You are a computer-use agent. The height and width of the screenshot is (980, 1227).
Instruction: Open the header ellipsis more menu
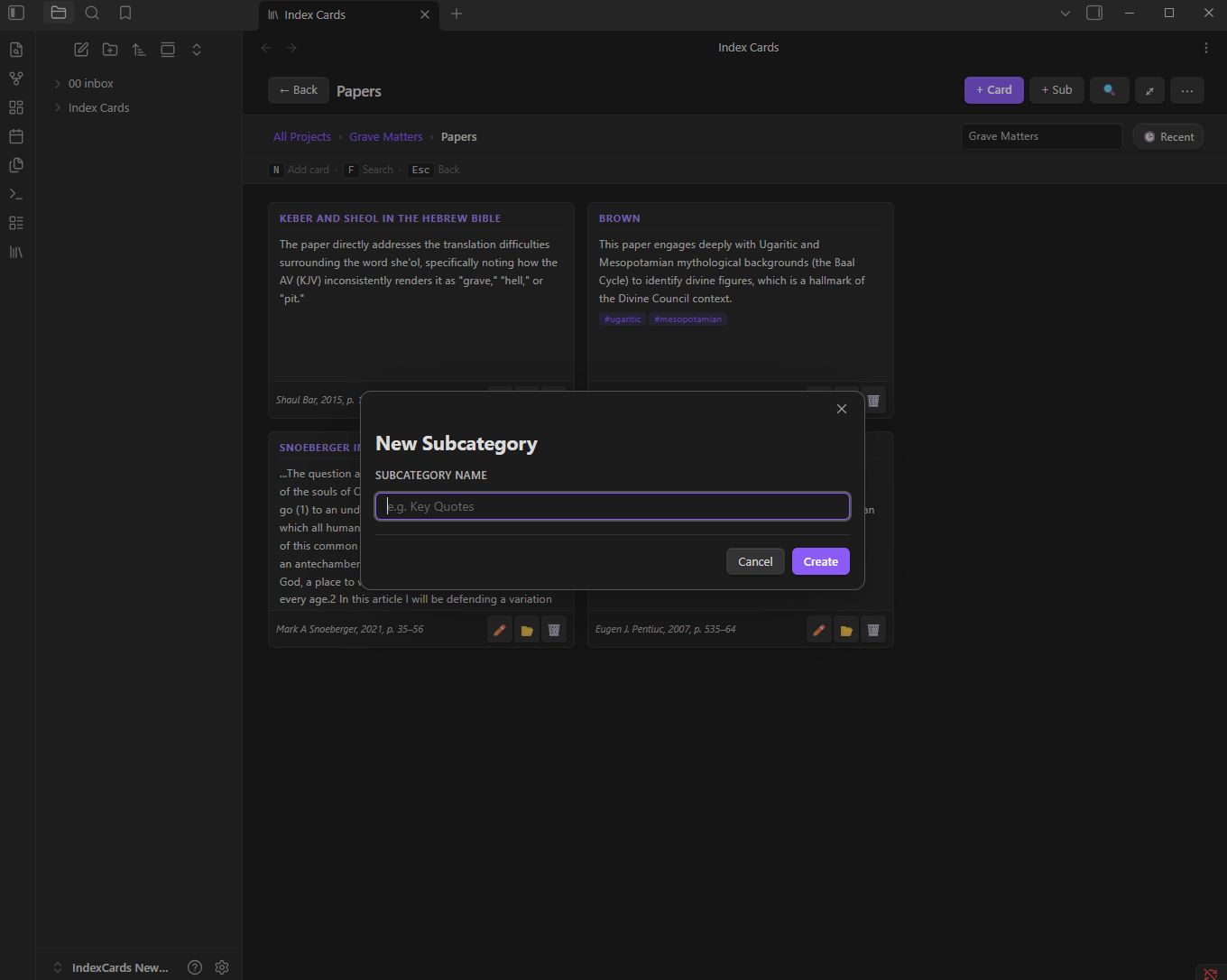point(1187,90)
